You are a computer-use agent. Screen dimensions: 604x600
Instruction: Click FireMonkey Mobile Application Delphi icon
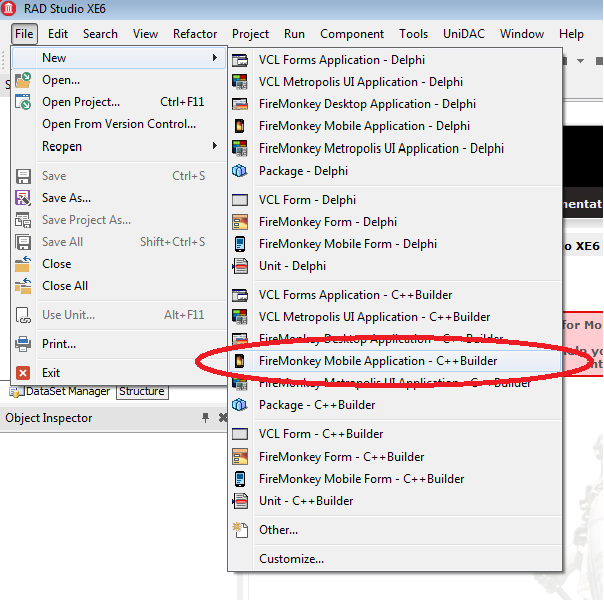[240, 126]
